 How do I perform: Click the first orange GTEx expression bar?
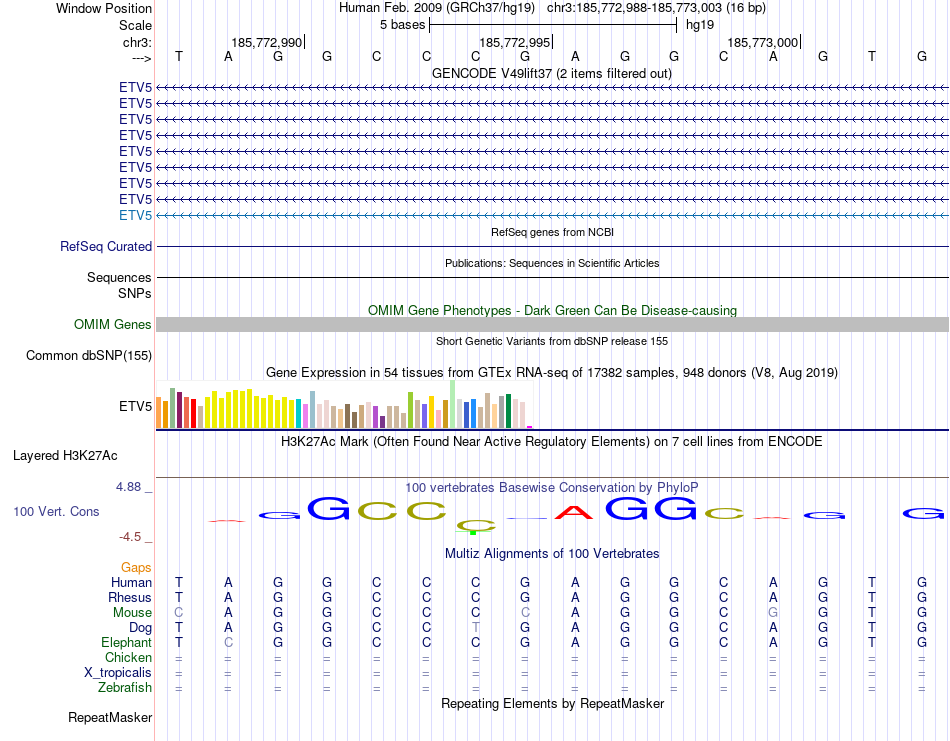tap(159, 413)
